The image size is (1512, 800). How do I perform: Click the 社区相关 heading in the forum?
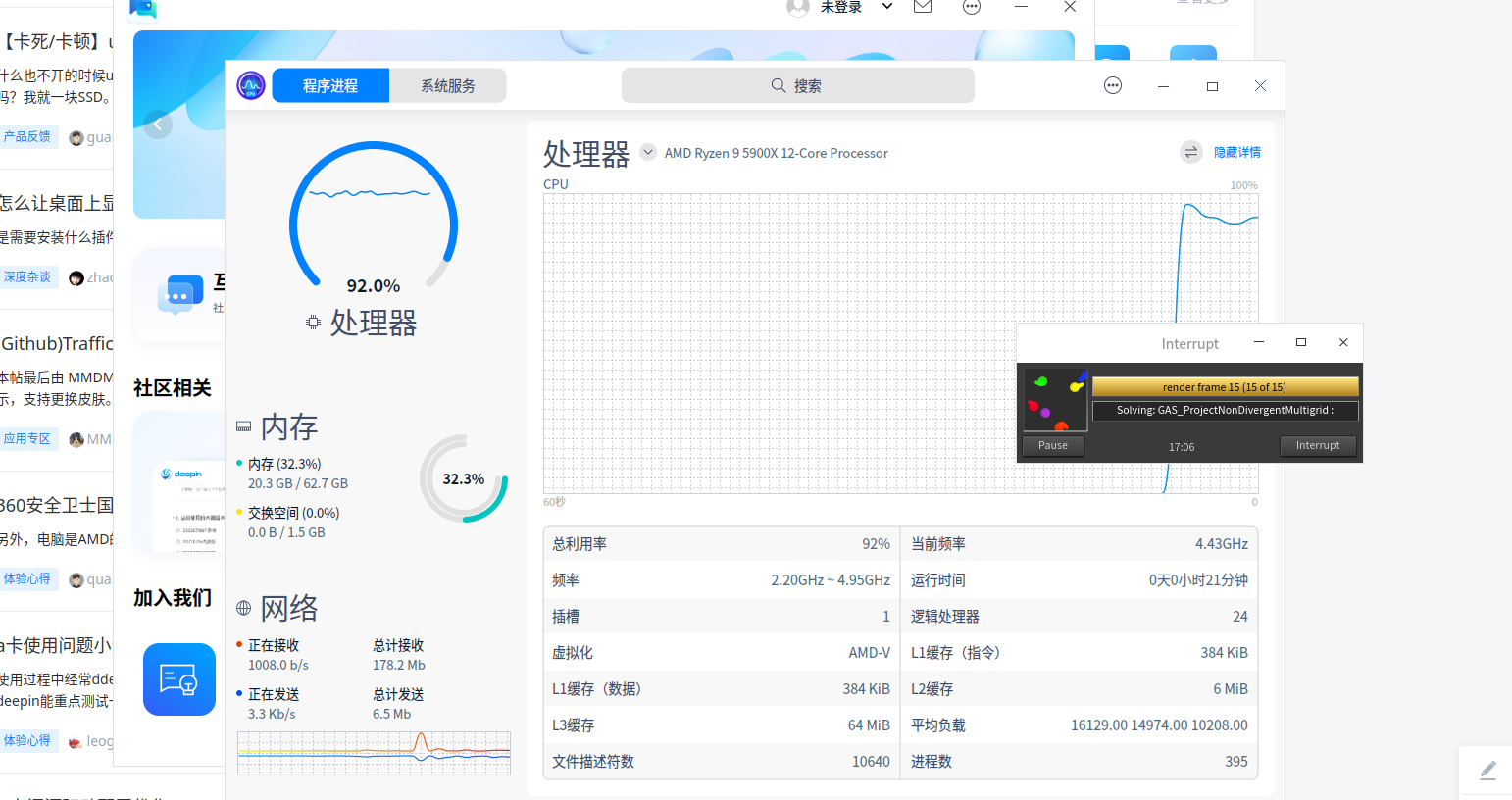173,388
